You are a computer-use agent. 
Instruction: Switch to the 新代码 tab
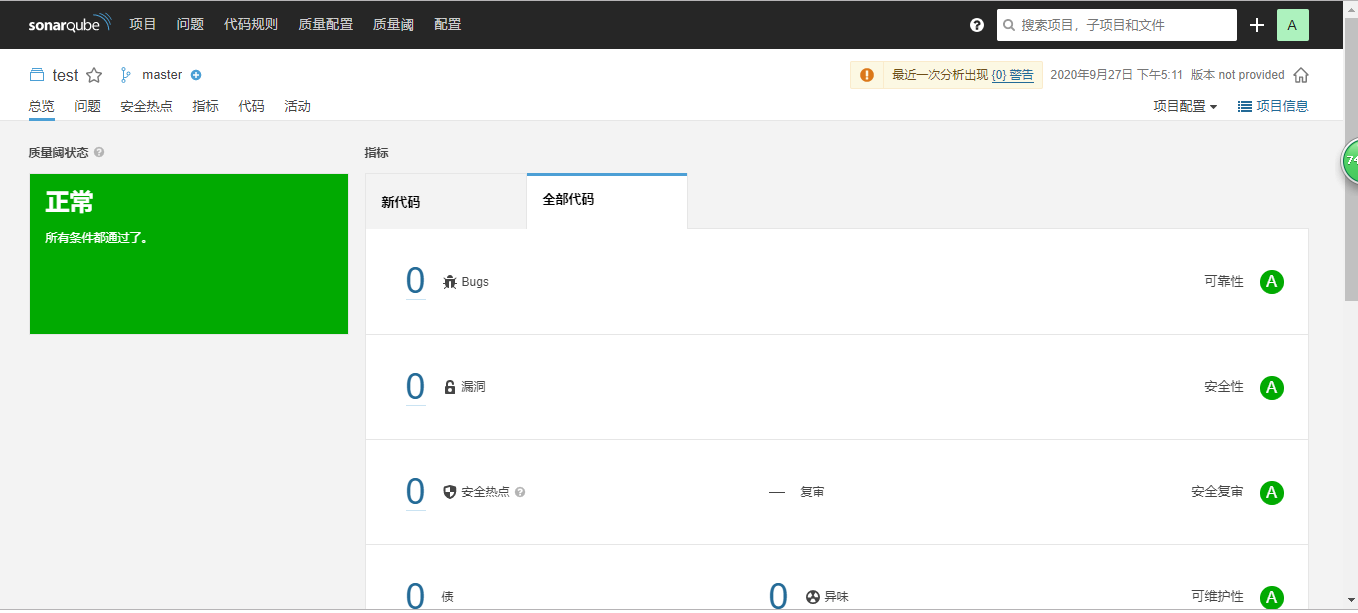(x=401, y=202)
